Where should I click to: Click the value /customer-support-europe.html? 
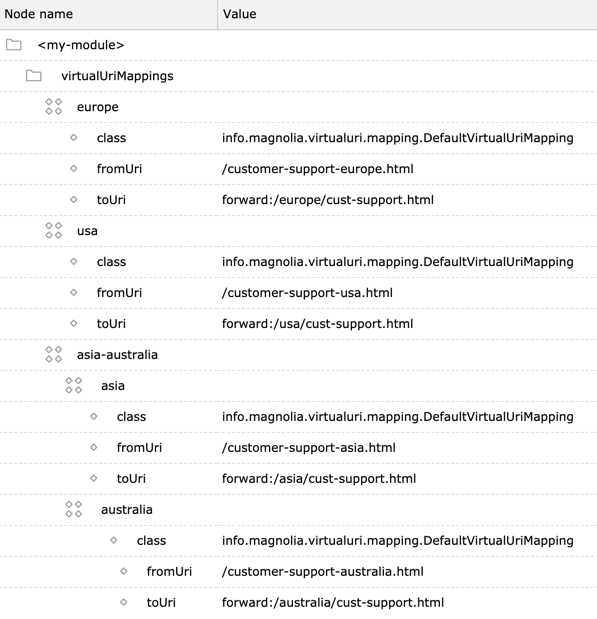pos(318,169)
